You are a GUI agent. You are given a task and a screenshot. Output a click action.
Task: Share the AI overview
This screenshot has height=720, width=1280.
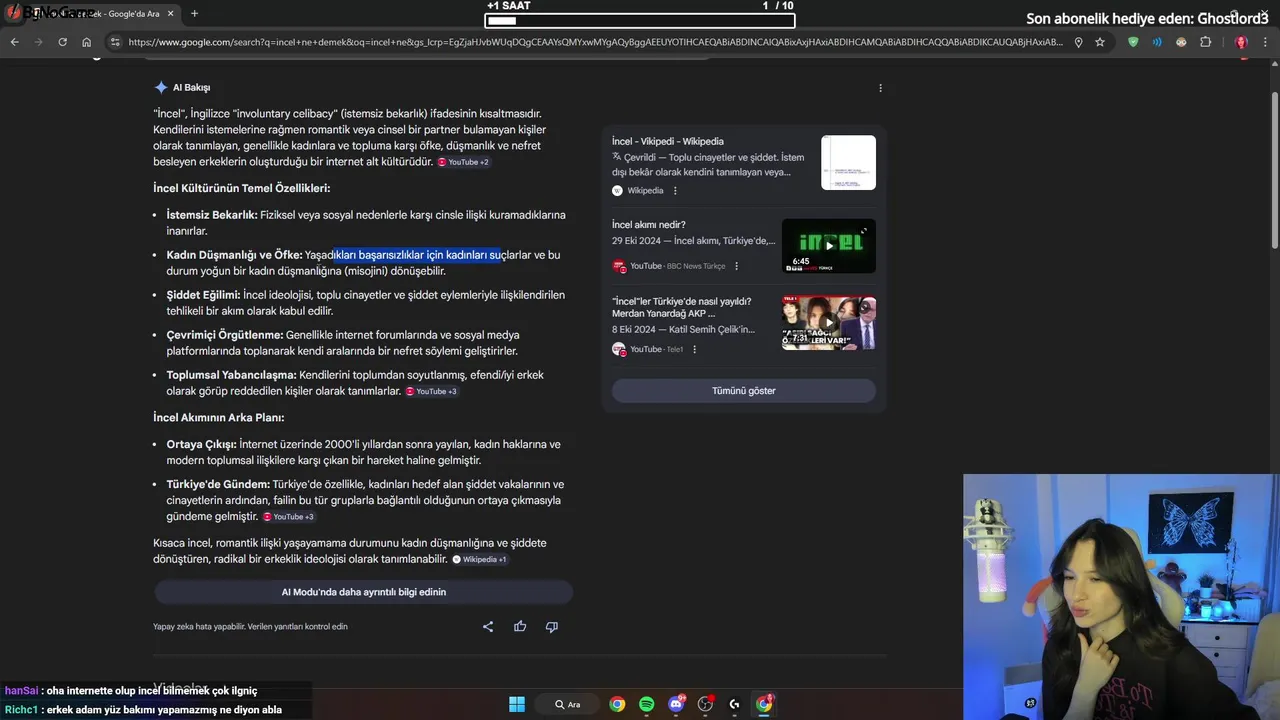(488, 627)
